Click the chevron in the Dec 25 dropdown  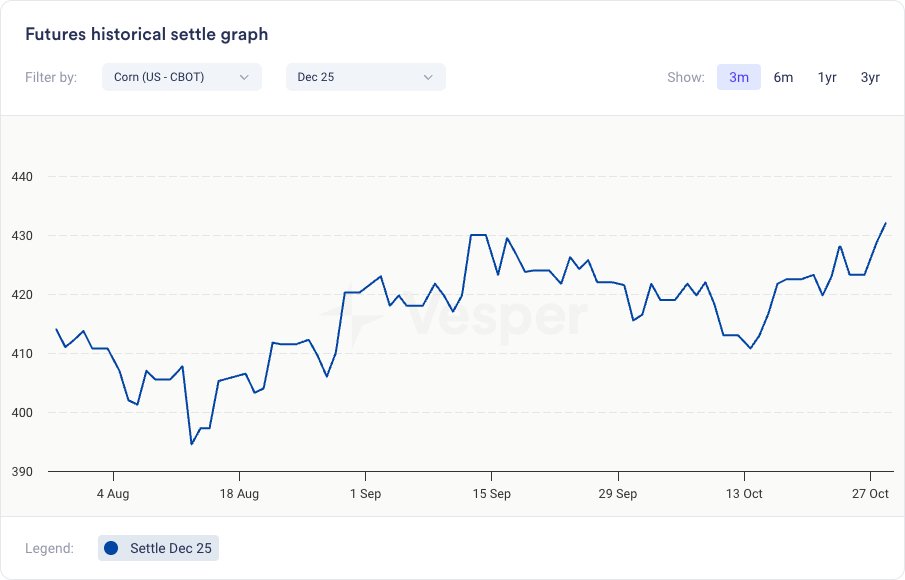coord(428,77)
